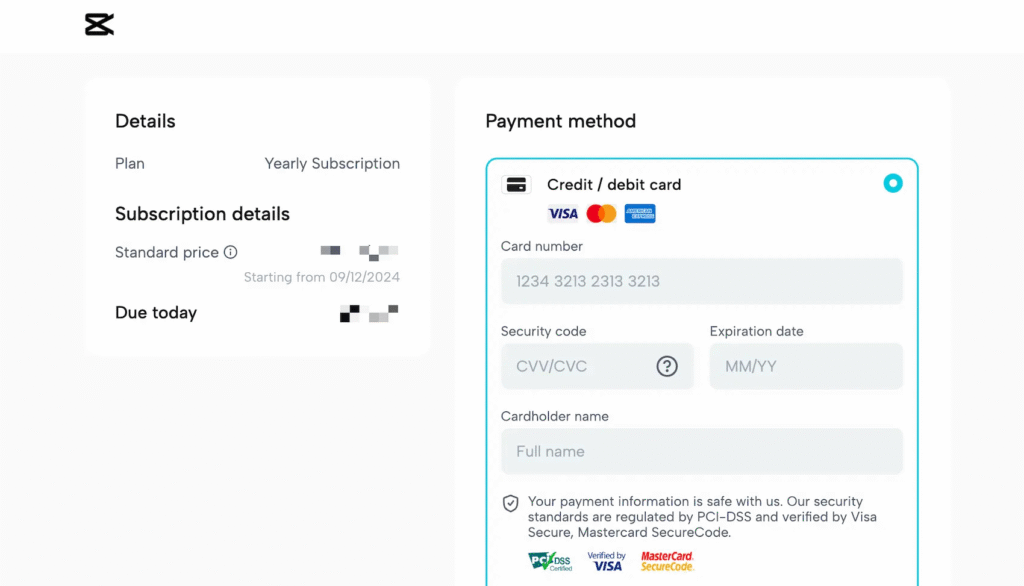Image resolution: width=1024 pixels, height=586 pixels.
Task: Click the CVV help question mark icon
Action: [667, 366]
